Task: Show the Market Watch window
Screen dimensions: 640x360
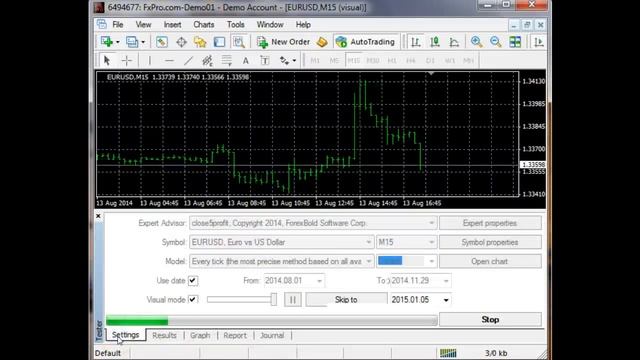Action: coord(162,42)
